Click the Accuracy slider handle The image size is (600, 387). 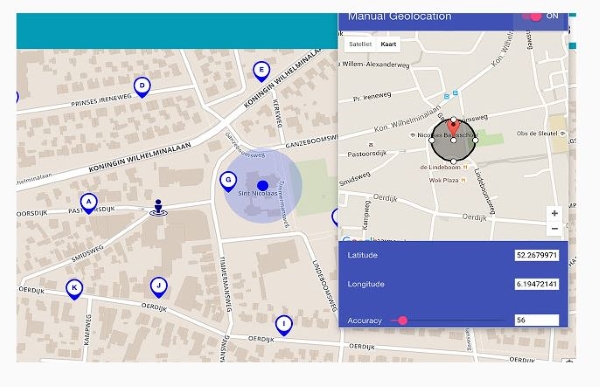pos(403,320)
